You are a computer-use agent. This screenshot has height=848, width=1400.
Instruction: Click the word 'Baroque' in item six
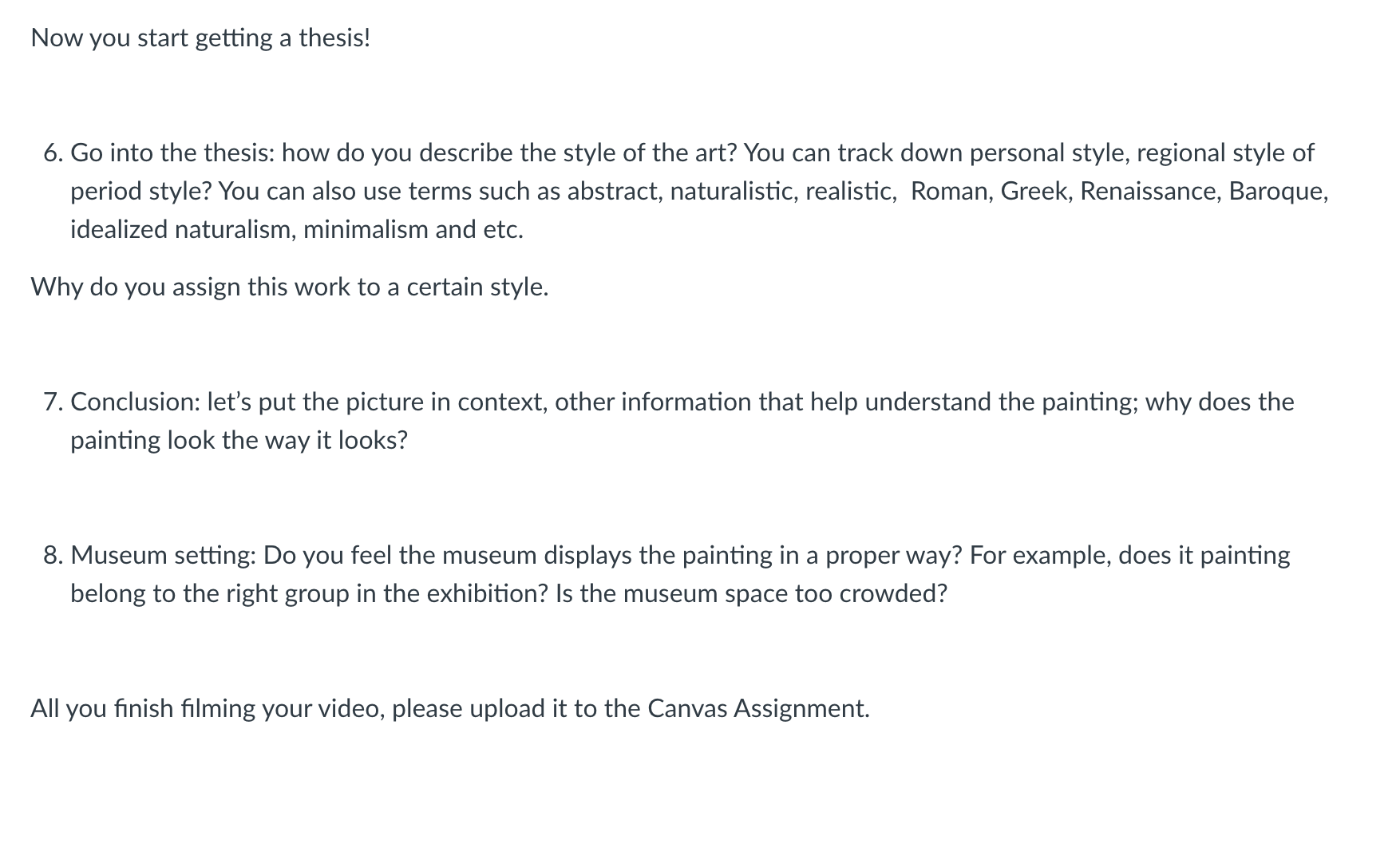pos(1275,192)
